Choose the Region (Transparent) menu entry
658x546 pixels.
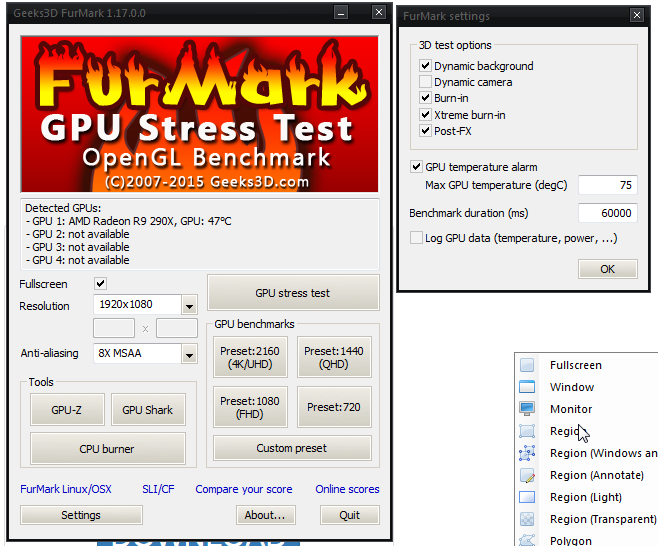pos(603,519)
